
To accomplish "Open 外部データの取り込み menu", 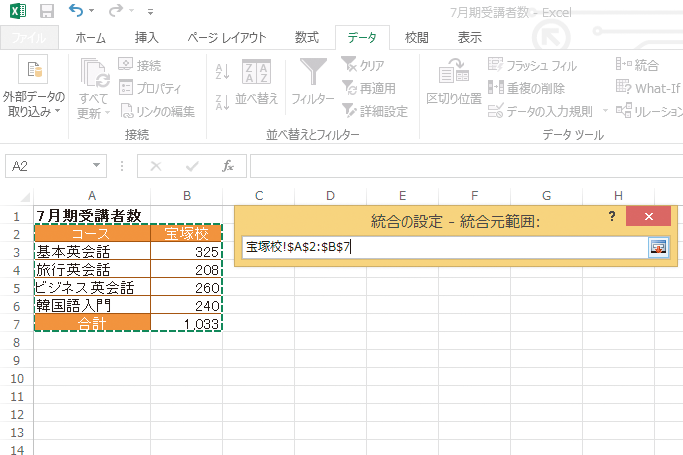I will tap(33, 87).
